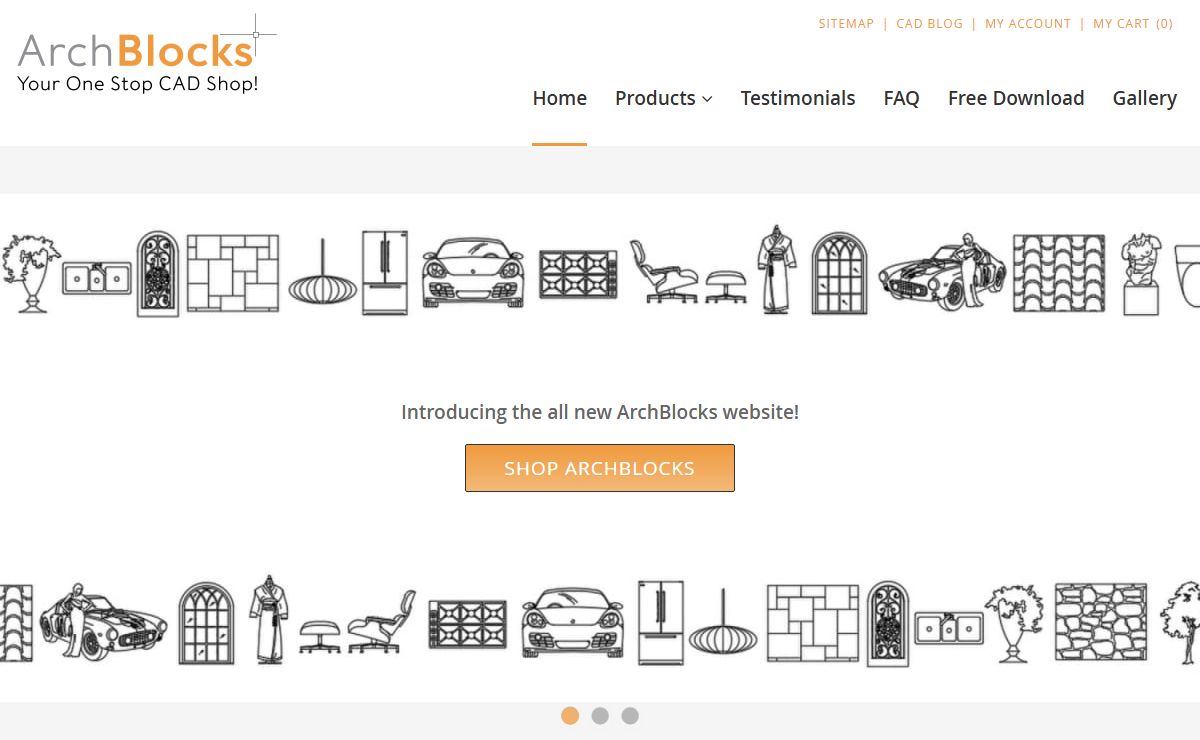1200x740 pixels.
Task: Select the first orange slider dot
Action: tap(570, 716)
